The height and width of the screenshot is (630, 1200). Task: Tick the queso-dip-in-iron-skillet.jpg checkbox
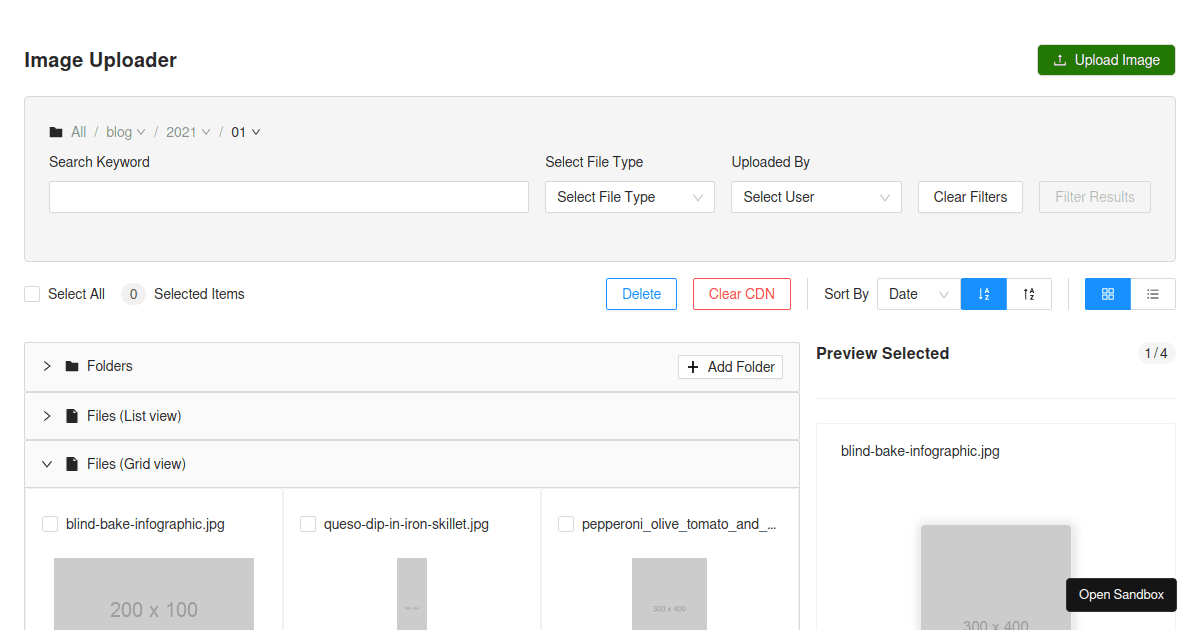308,524
